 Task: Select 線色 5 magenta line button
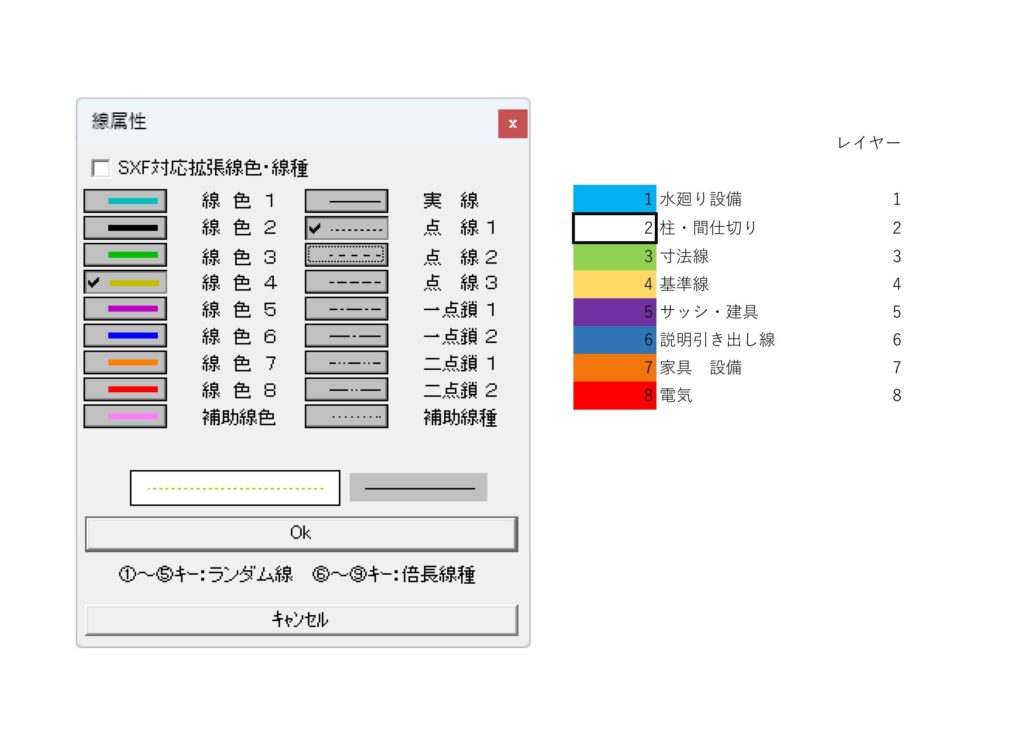tap(125, 309)
